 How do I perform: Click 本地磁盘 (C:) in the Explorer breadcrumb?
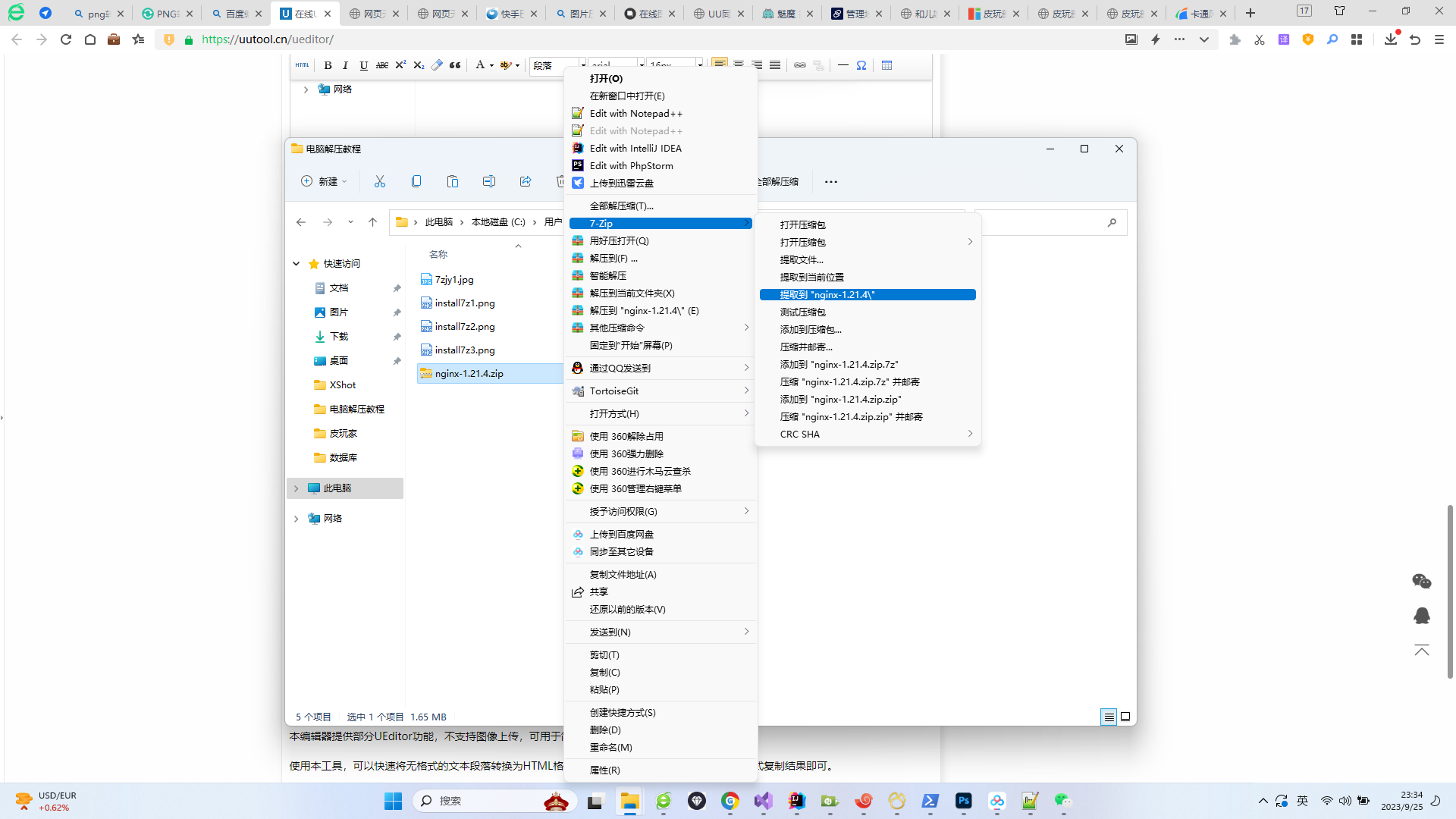pyautogui.click(x=498, y=222)
